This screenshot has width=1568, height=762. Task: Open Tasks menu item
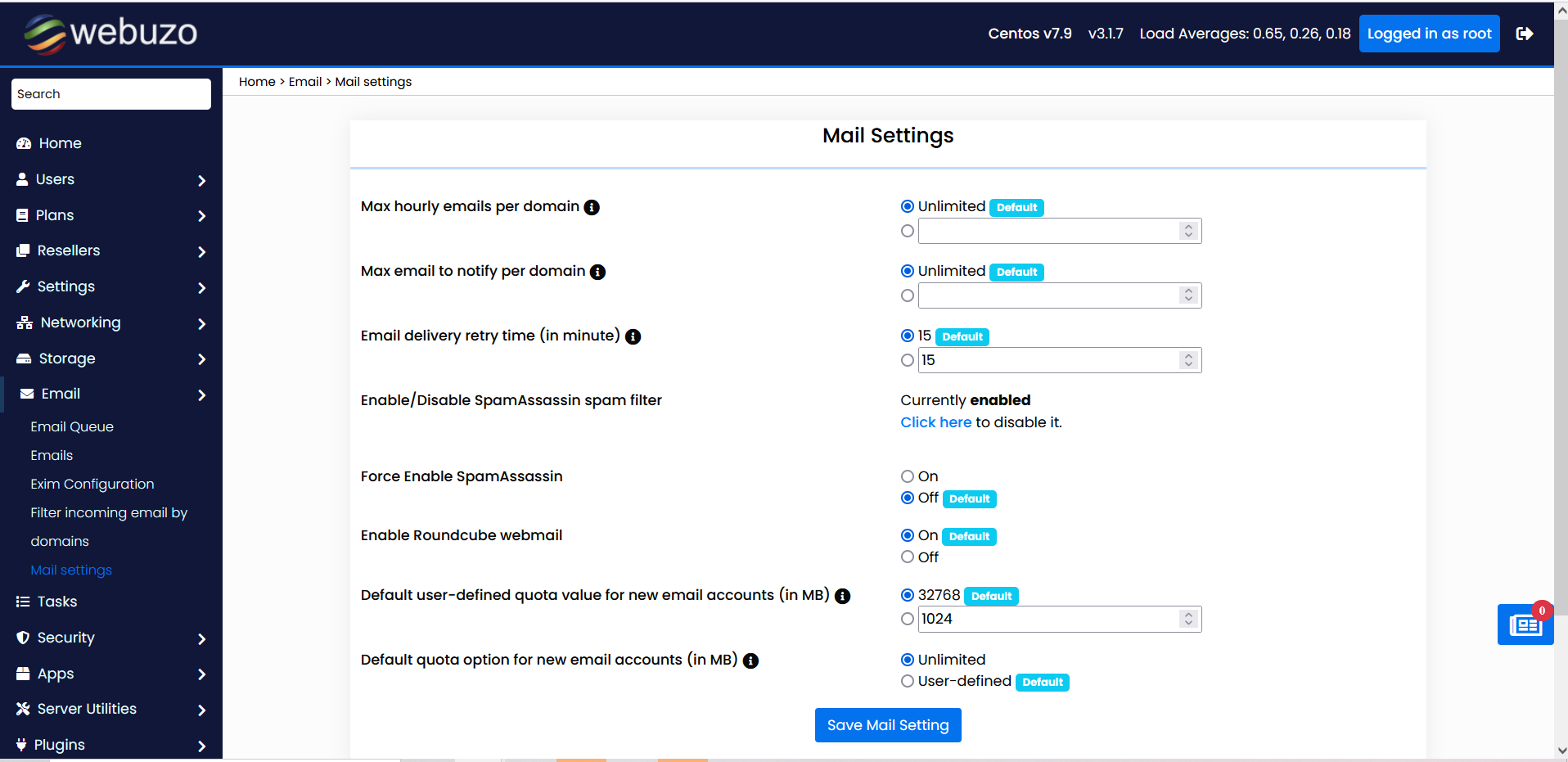pyautogui.click(x=57, y=602)
